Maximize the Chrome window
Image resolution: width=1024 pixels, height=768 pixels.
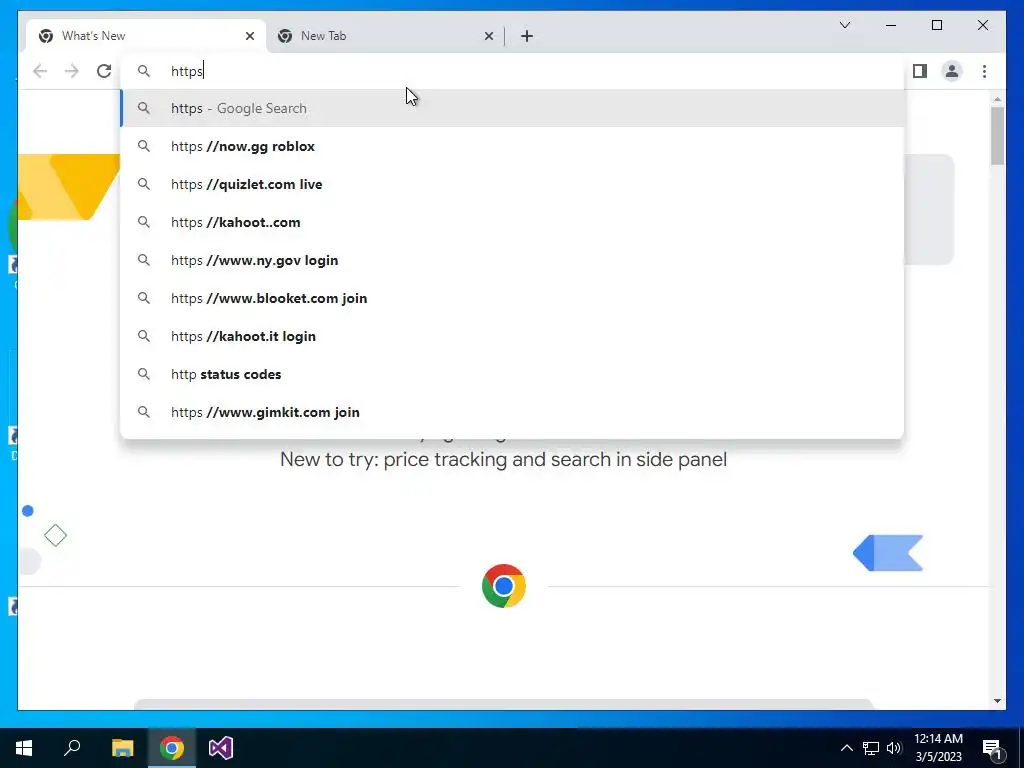936,25
